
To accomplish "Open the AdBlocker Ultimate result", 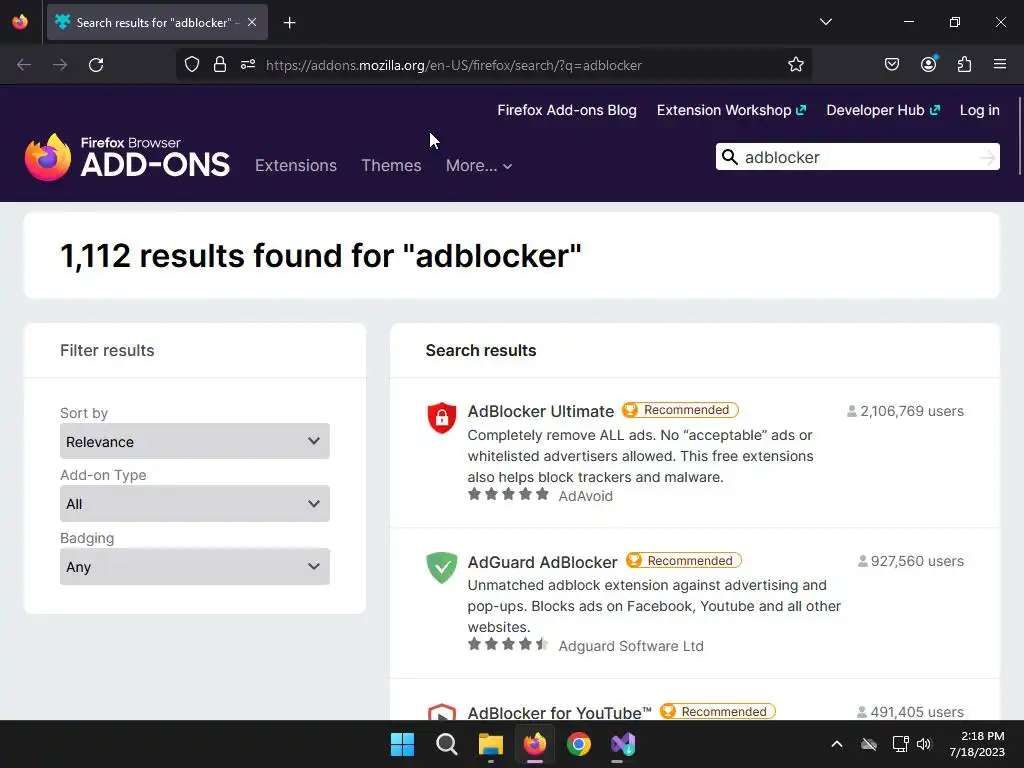I will pyautogui.click(x=541, y=411).
